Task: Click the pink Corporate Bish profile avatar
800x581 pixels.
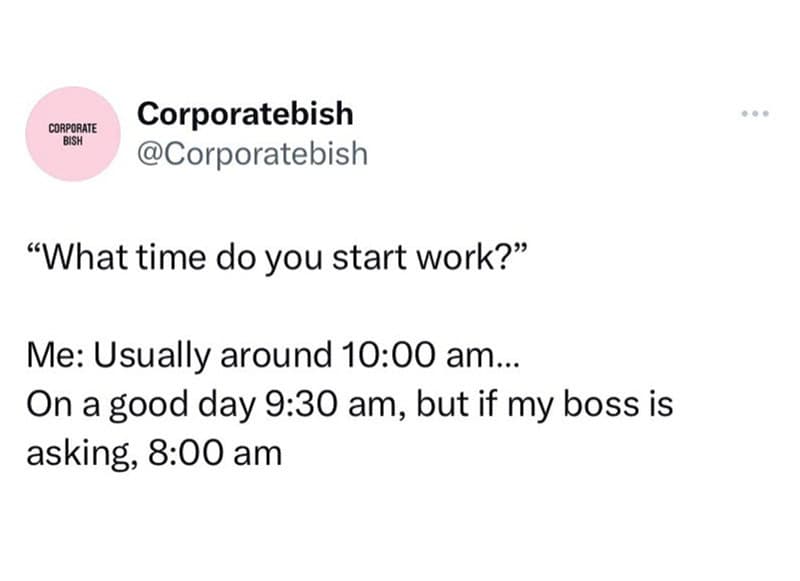Action: [75, 135]
